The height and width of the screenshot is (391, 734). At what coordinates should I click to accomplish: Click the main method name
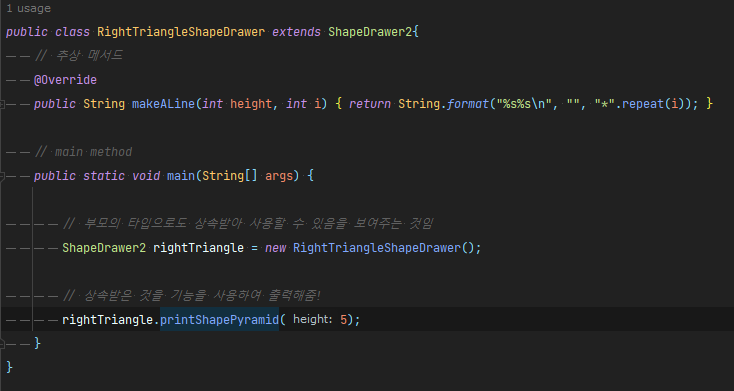click(x=181, y=176)
